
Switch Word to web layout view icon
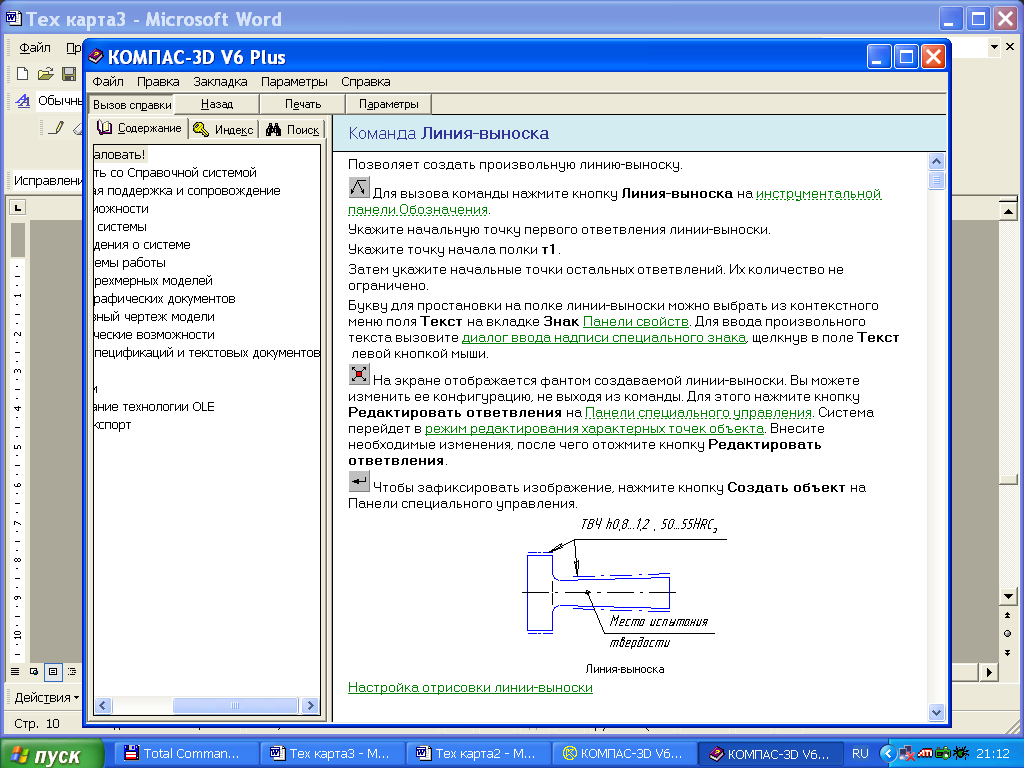(33, 671)
